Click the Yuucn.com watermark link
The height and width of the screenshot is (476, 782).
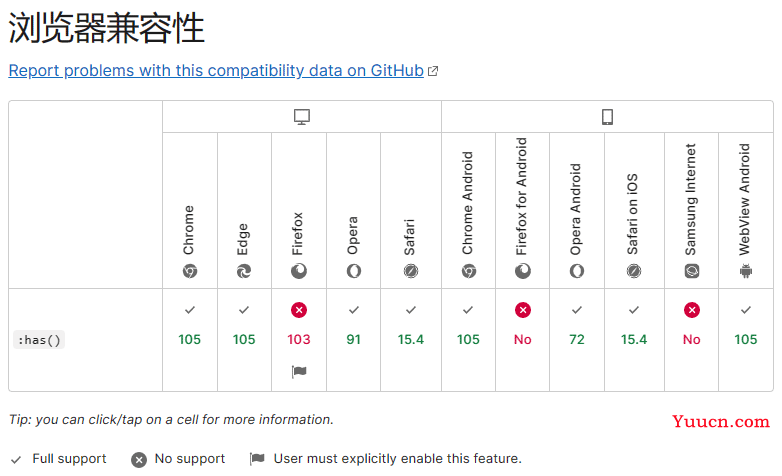pos(721,422)
